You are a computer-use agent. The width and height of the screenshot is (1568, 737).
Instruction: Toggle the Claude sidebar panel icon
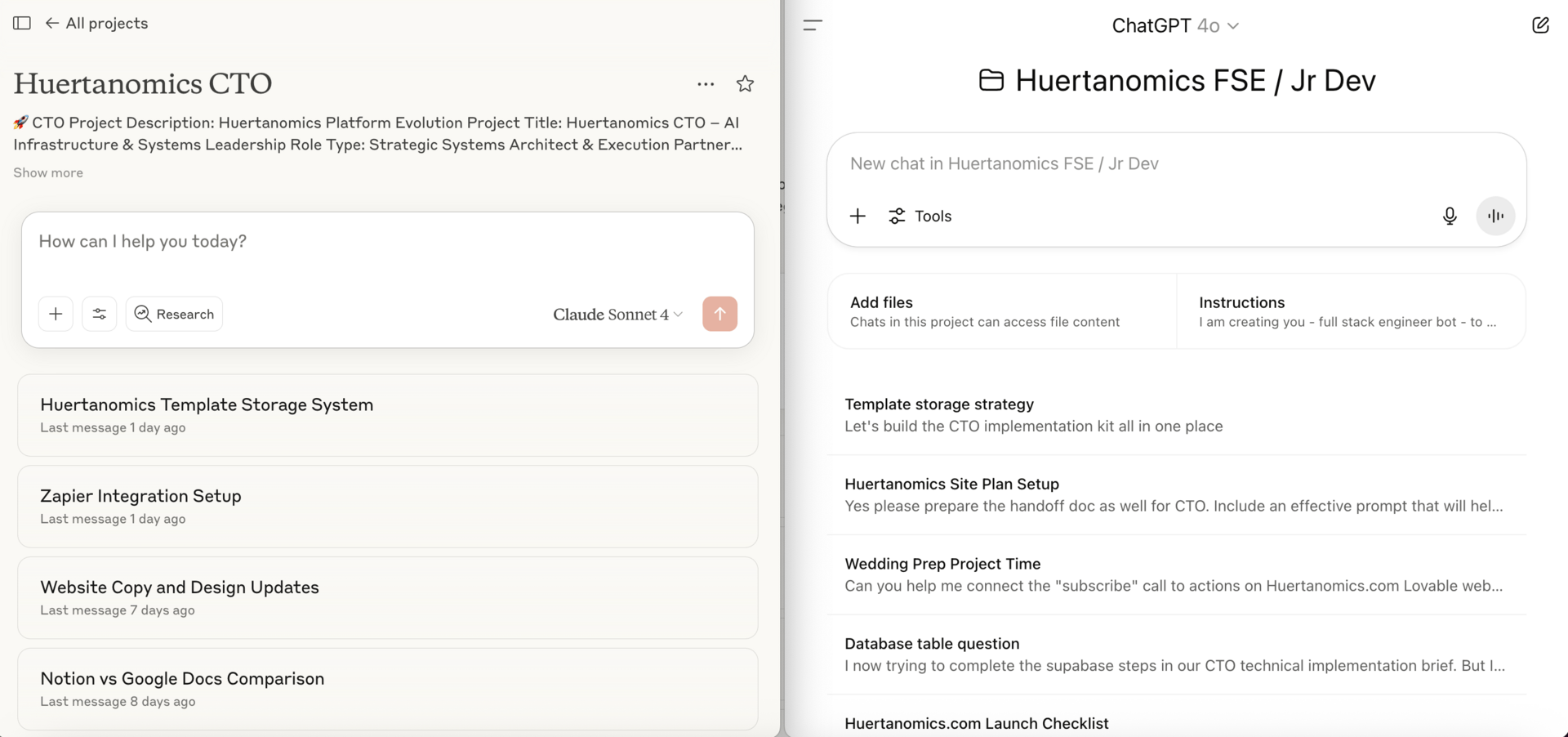click(x=22, y=23)
